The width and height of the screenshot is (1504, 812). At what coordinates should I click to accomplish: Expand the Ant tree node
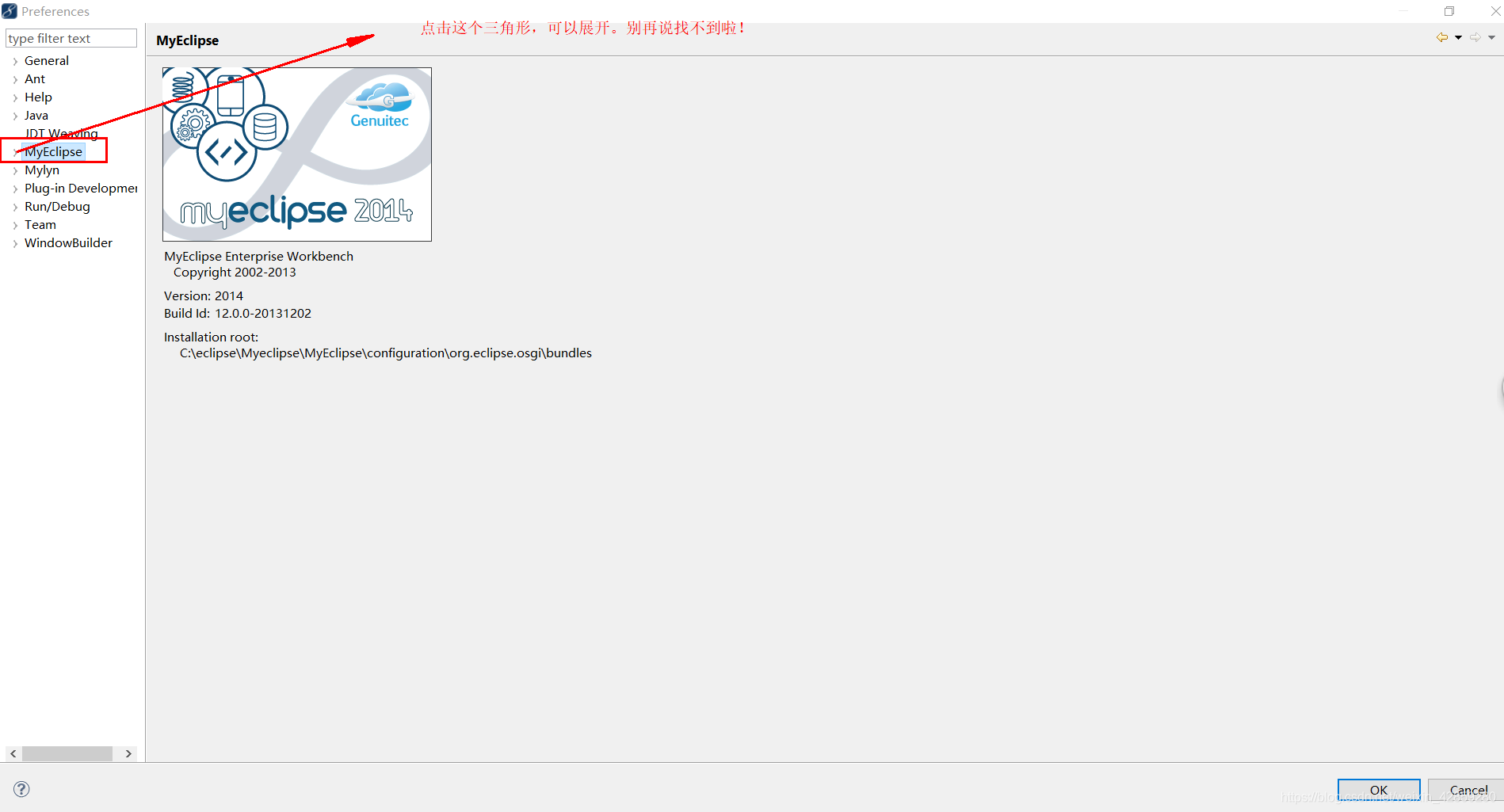tap(15, 79)
